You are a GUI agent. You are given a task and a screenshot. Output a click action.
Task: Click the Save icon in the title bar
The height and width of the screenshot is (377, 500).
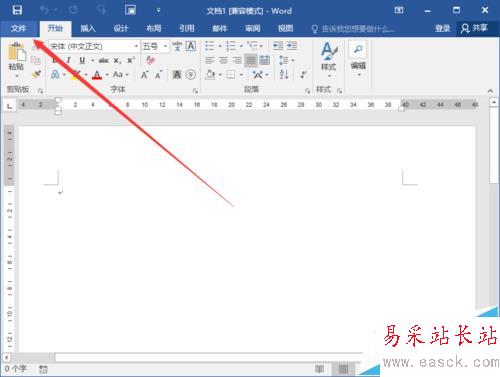(17, 10)
